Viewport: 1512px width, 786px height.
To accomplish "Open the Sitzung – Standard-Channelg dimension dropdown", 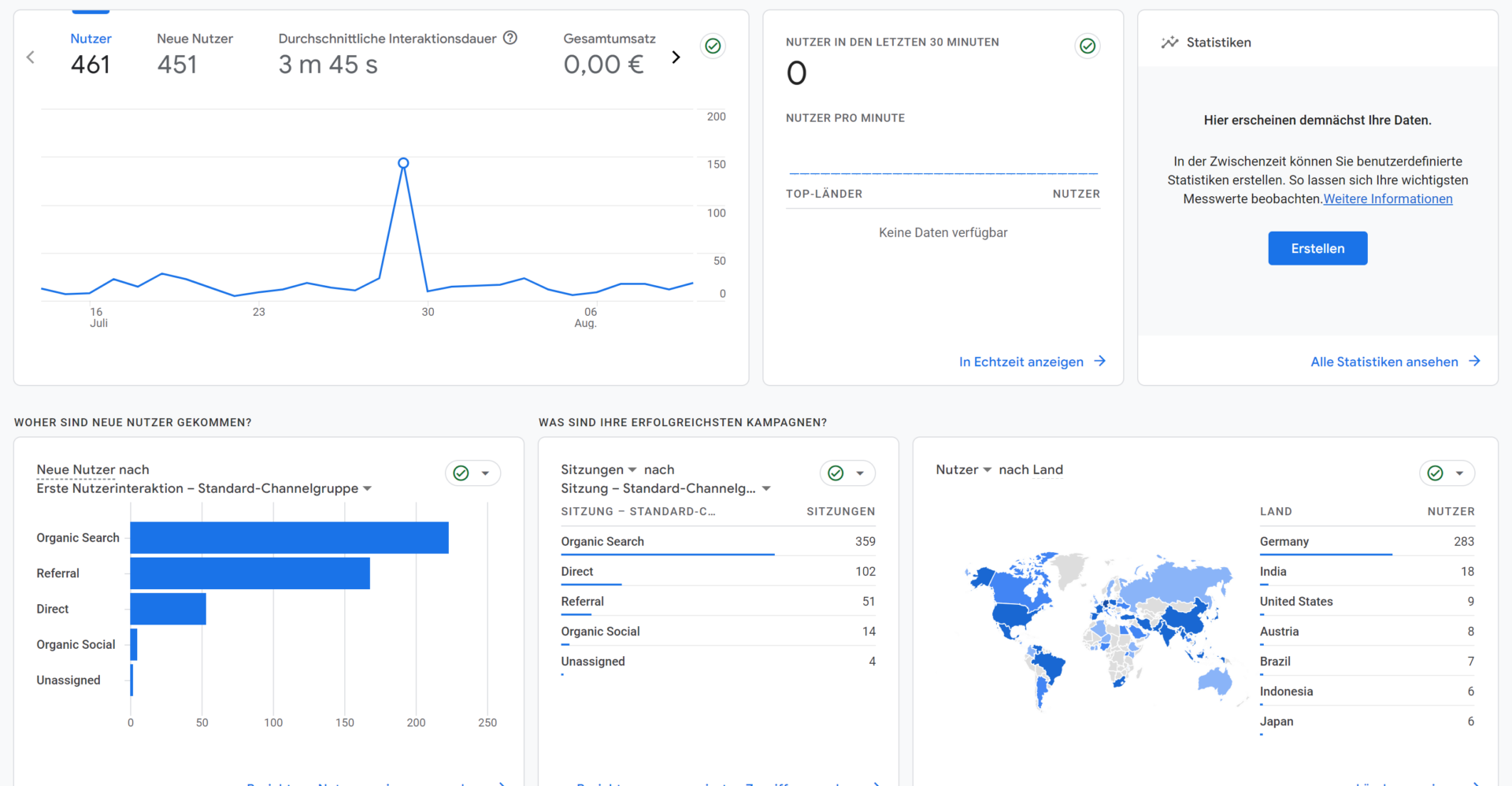I will pyautogui.click(x=766, y=488).
